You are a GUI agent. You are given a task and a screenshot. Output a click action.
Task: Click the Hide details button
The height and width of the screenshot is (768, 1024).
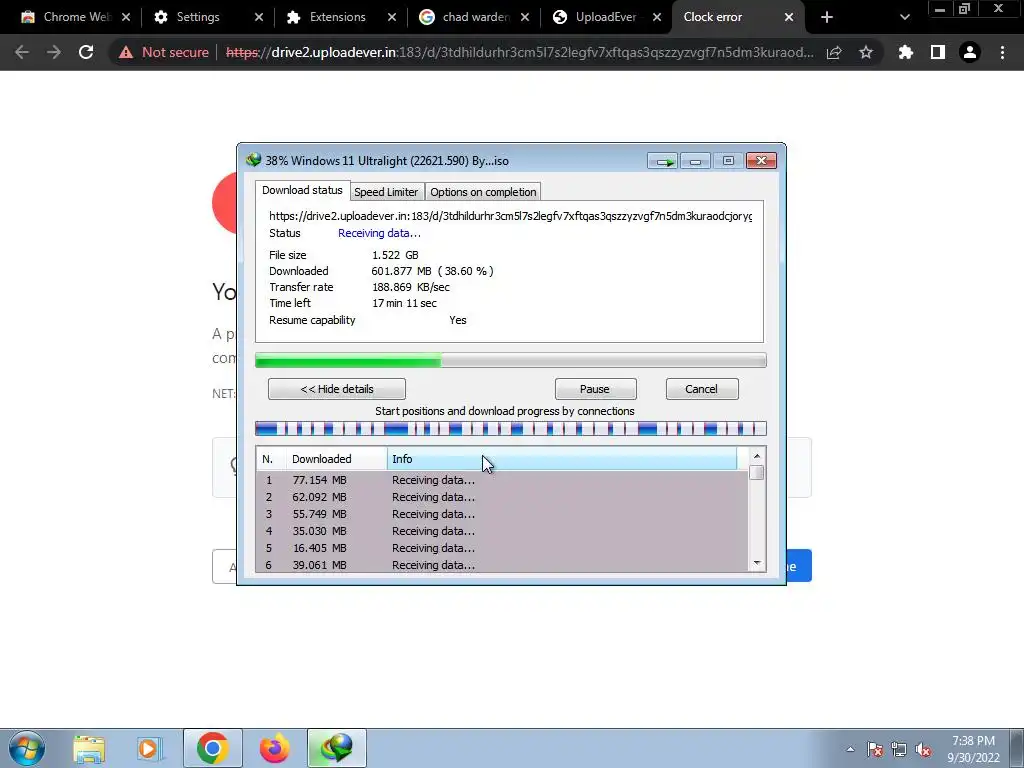[x=337, y=389]
